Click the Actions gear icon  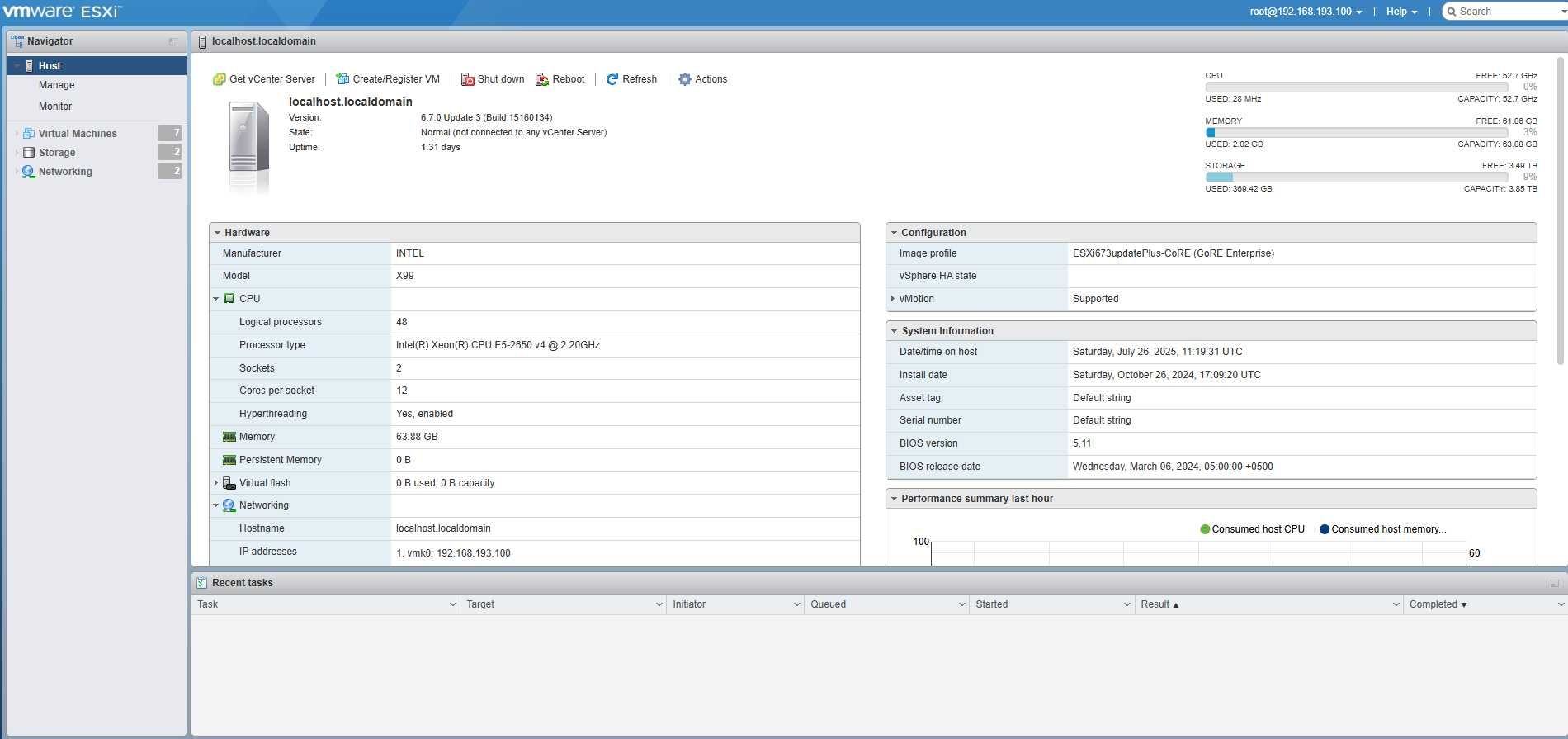[x=685, y=79]
